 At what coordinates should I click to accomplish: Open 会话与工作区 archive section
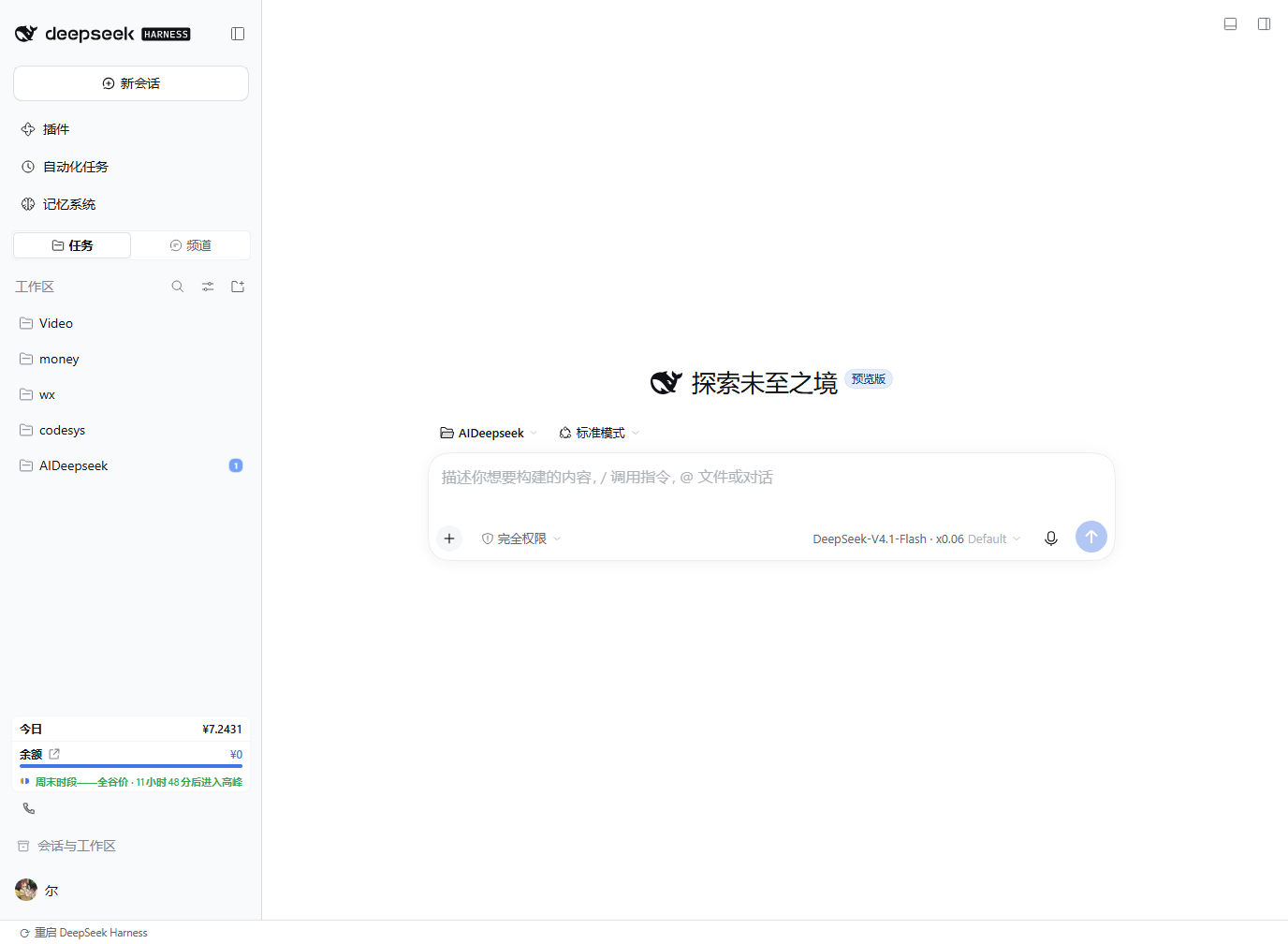tap(67, 846)
